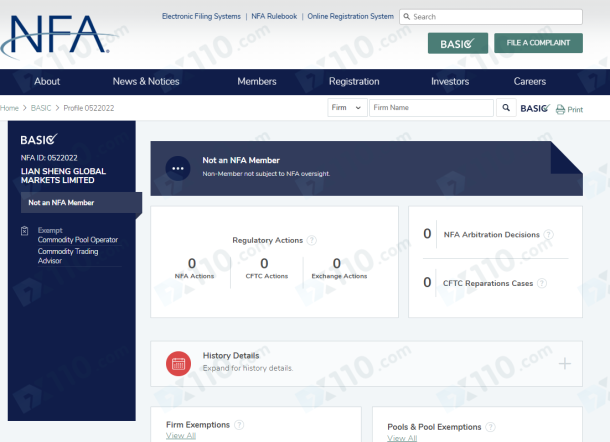Click CFTC Reparations Cases label
The height and width of the screenshot is (442, 610).
488,283
